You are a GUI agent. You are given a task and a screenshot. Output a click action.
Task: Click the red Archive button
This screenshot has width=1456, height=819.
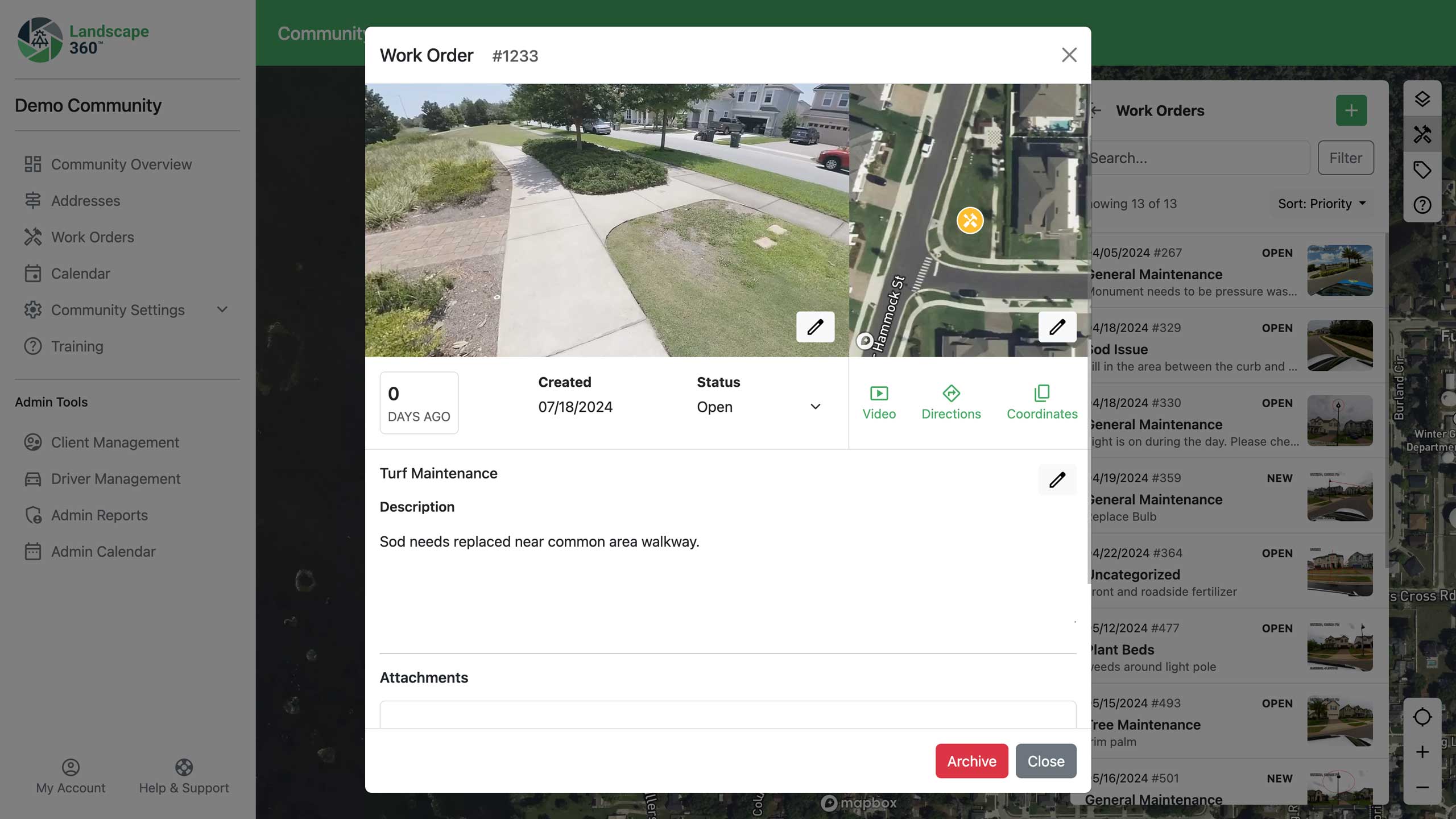click(971, 760)
